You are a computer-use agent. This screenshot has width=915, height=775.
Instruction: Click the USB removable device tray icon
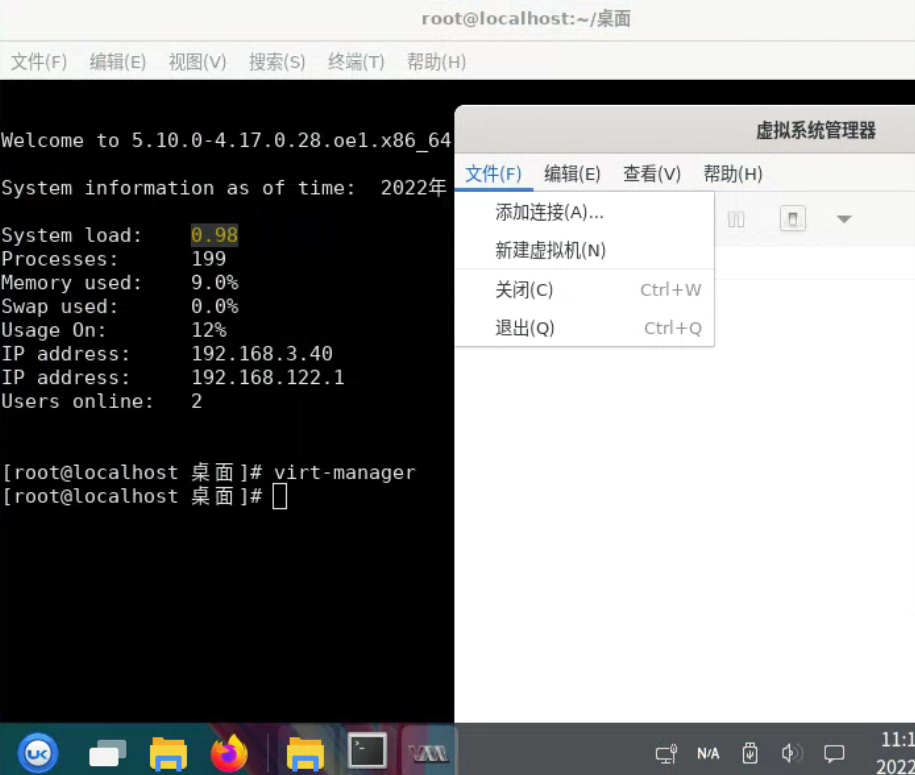click(x=749, y=753)
